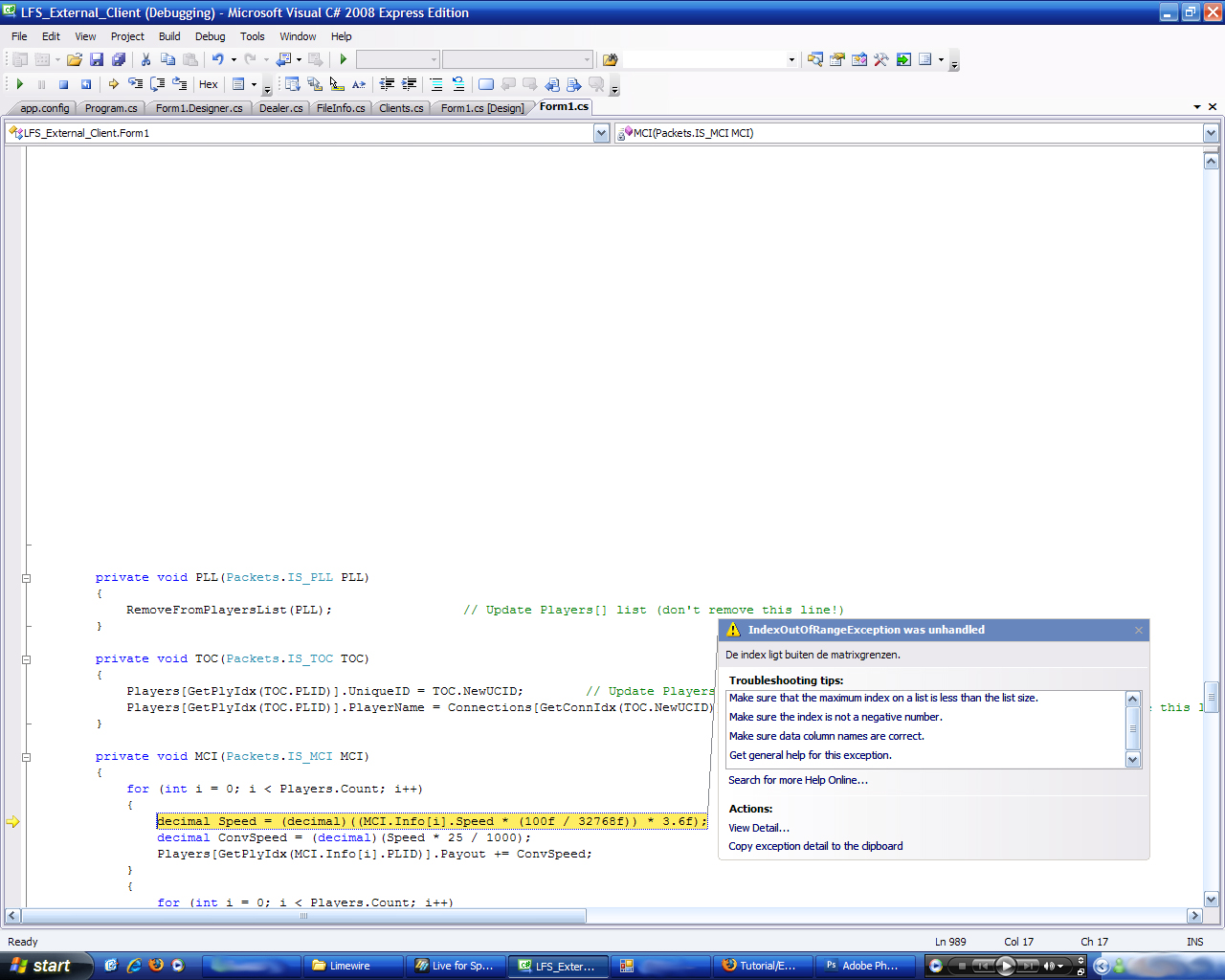Image resolution: width=1225 pixels, height=980 pixels.
Task: Open the Object Browser
Action: [x=859, y=59]
